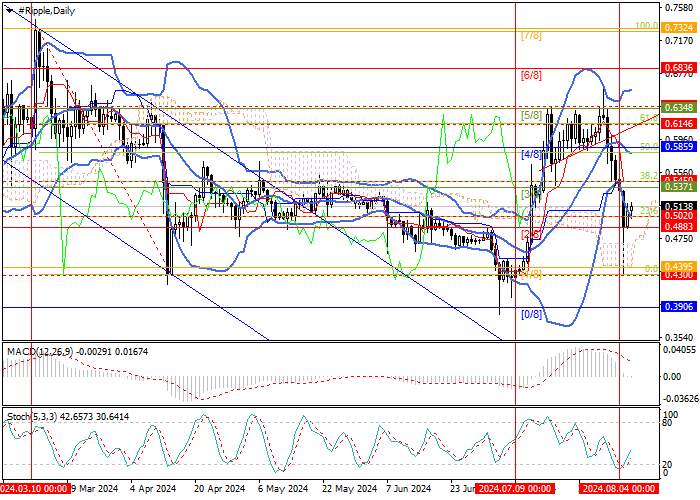This screenshot has height=500, width=700.
Task: Select the #Ripple,Daily chart title text
Action: [46, 11]
